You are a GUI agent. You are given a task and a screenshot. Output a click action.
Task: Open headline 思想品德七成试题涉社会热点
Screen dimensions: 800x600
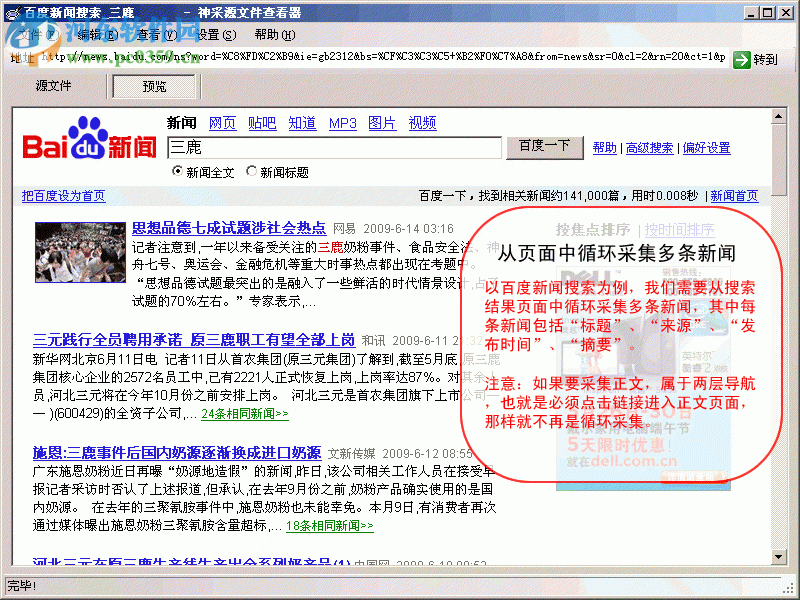coord(229,228)
